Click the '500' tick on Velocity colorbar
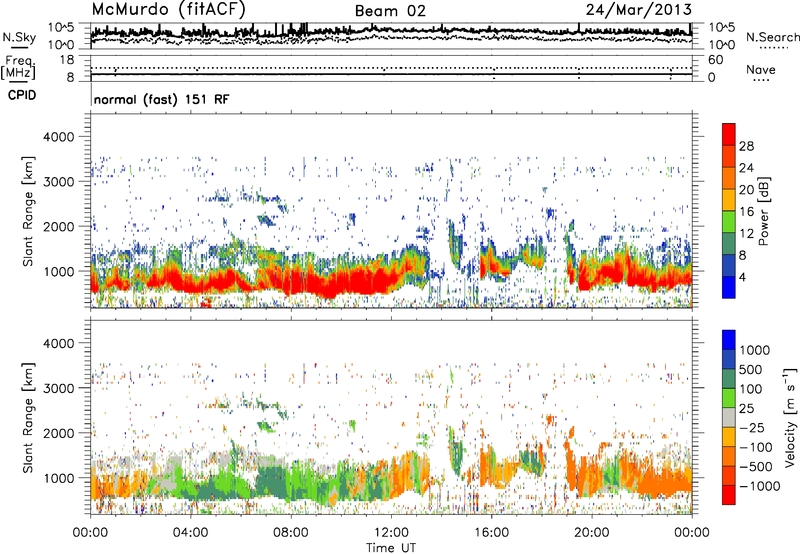Image resolution: width=800 pixels, height=554 pixels. [x=751, y=369]
